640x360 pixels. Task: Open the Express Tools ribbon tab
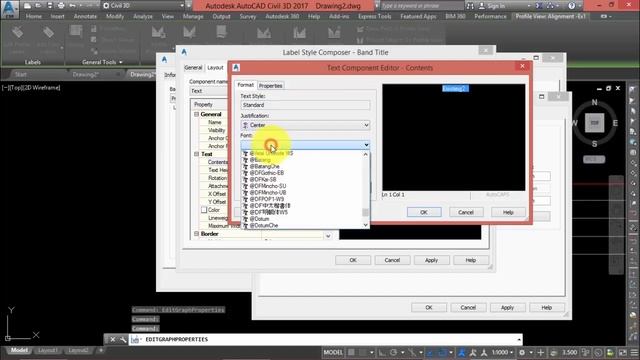point(374,16)
